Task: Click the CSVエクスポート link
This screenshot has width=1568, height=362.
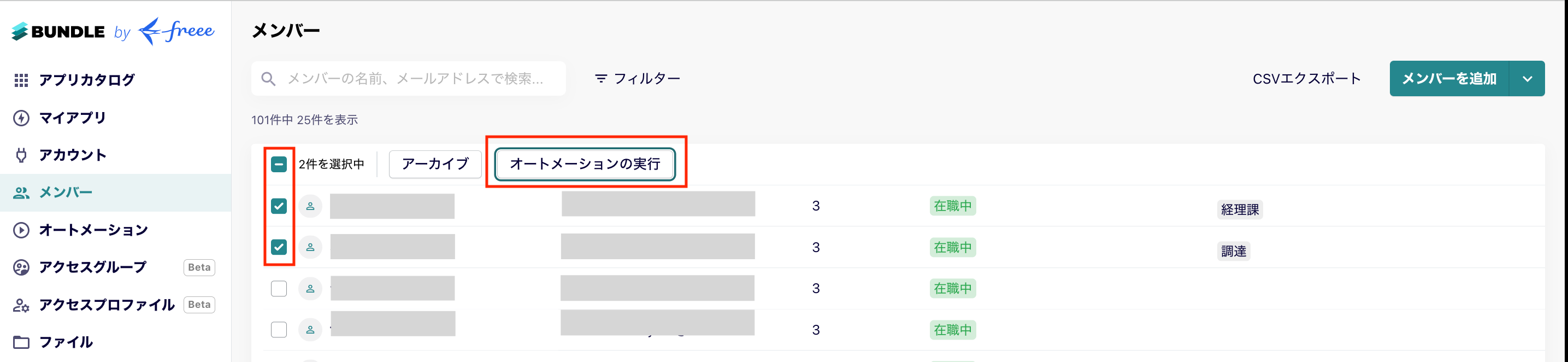Action: pyautogui.click(x=1306, y=79)
